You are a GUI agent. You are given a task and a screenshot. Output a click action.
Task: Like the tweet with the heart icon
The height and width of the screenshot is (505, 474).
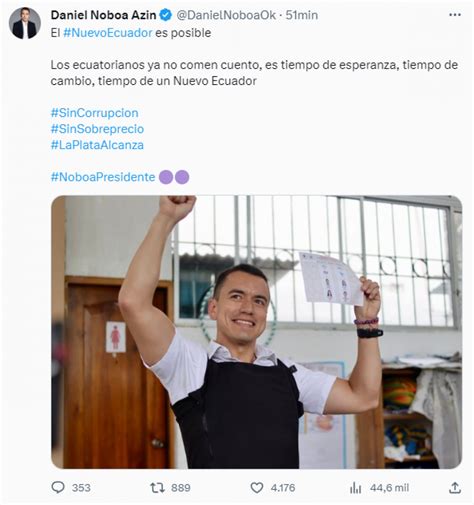coord(257,488)
